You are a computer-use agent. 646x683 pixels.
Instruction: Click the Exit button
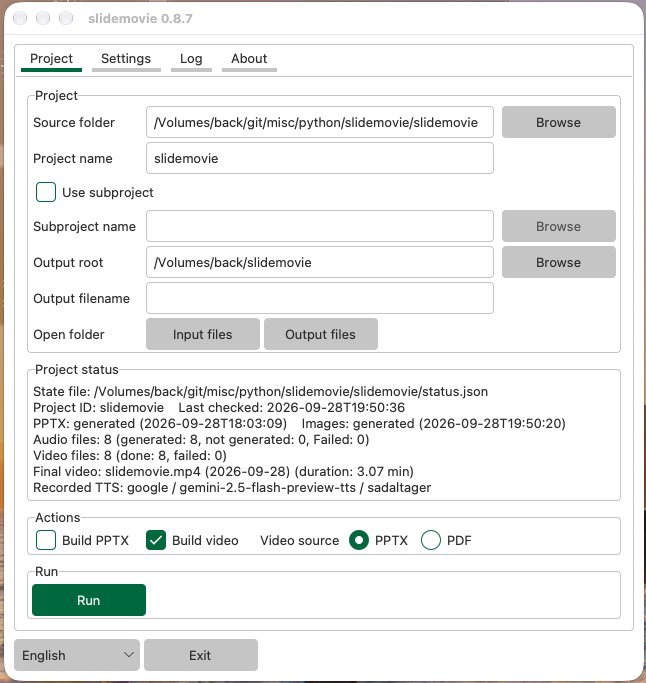pos(201,655)
